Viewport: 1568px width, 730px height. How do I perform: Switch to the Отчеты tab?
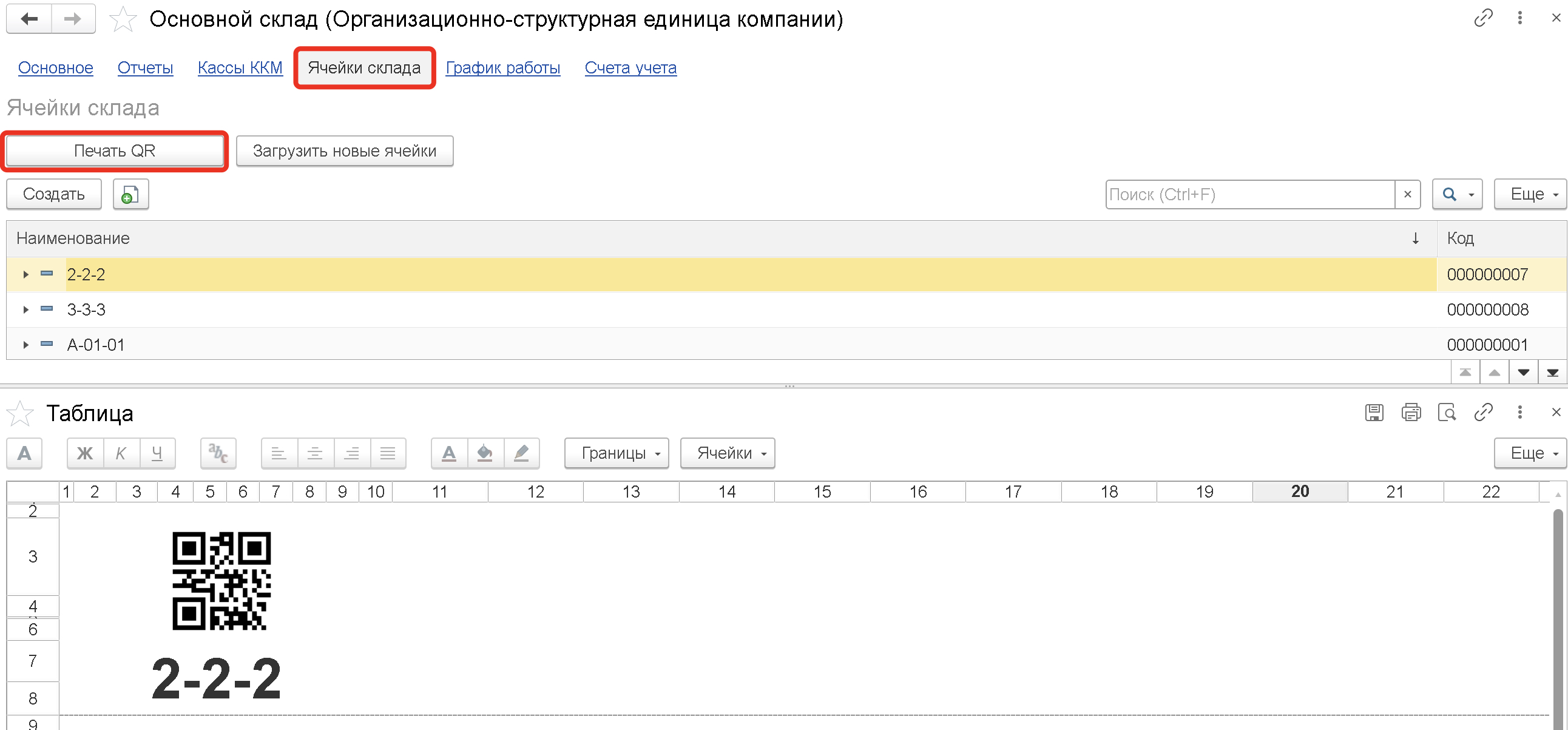(146, 67)
